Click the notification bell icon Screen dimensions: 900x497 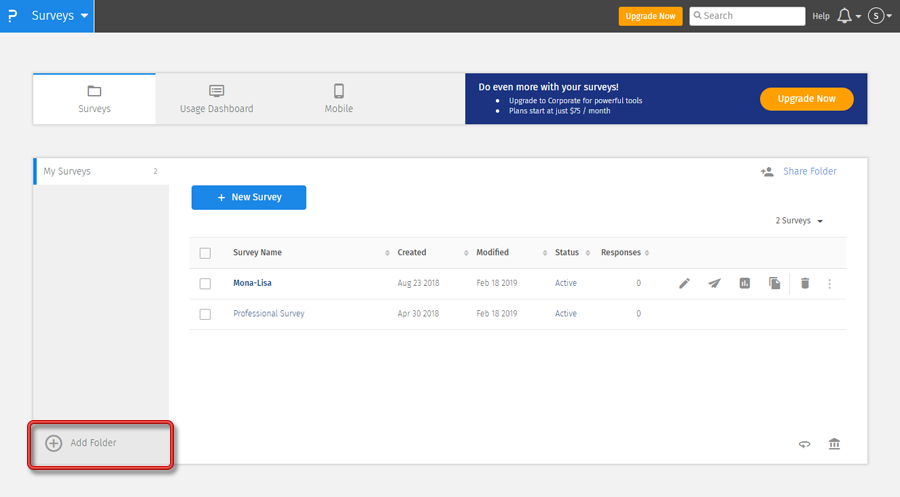(x=845, y=16)
